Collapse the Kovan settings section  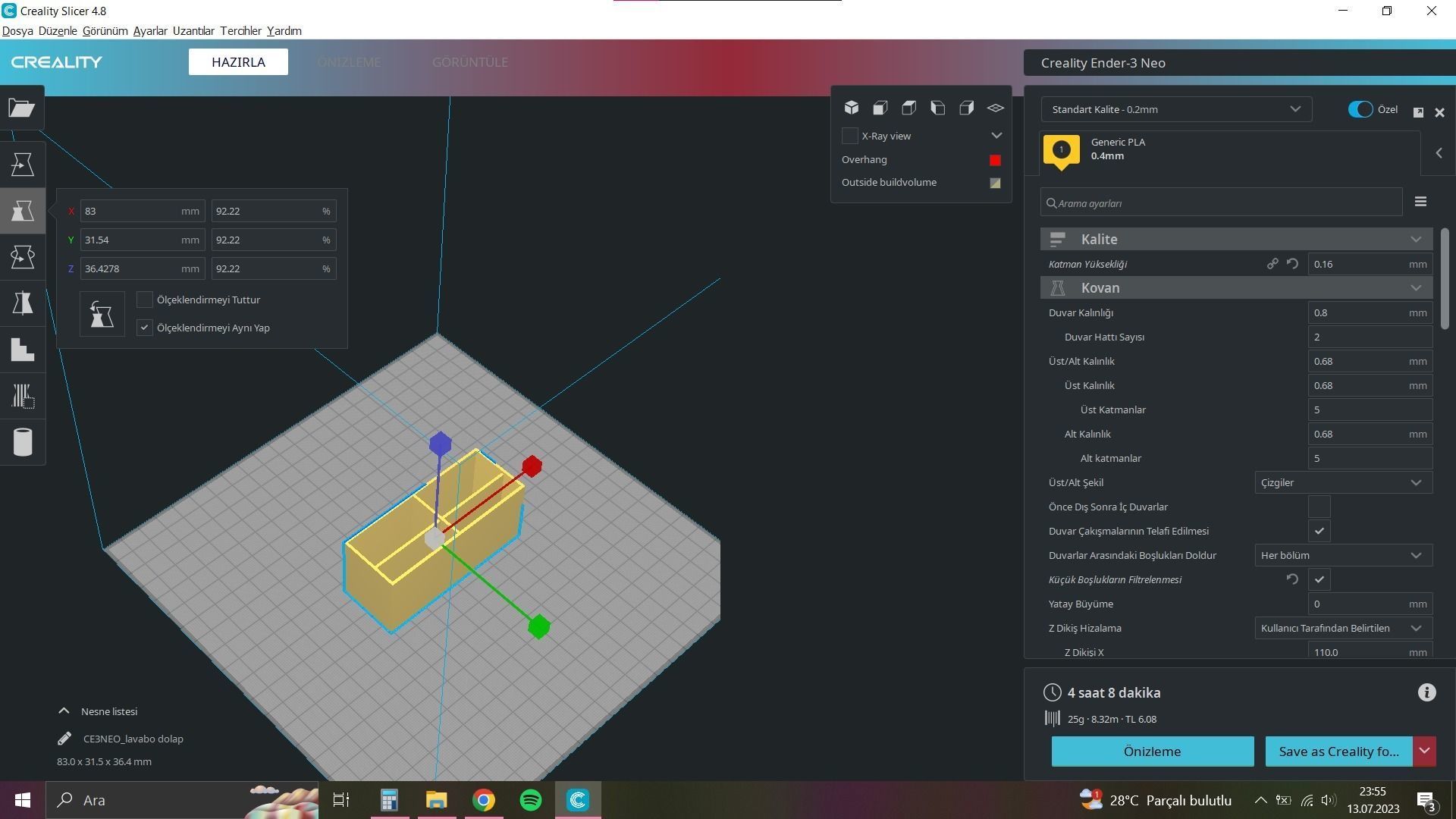pyautogui.click(x=1415, y=288)
